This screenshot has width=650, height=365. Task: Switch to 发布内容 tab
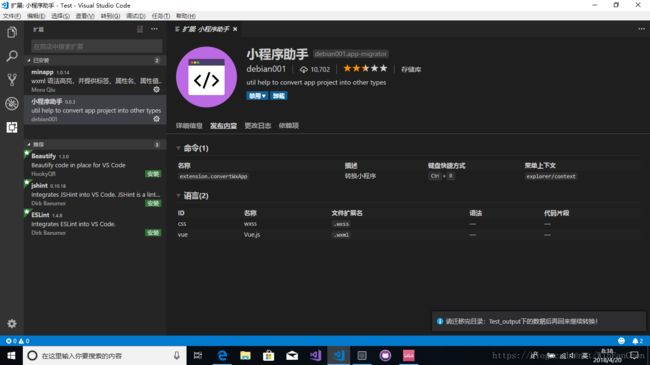(223, 126)
